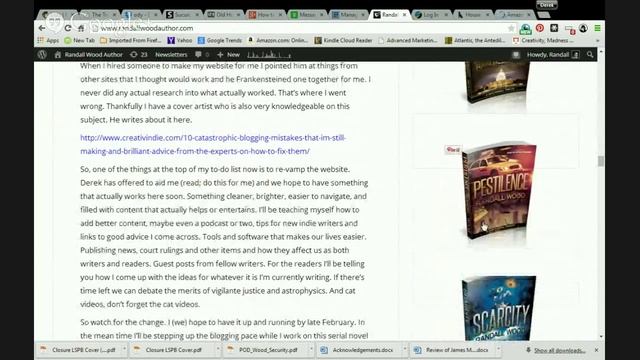Image resolution: width=640 pixels, height=360 pixels.
Task: Expand options arrow for Review of James M...docx
Action: click(x=498, y=350)
